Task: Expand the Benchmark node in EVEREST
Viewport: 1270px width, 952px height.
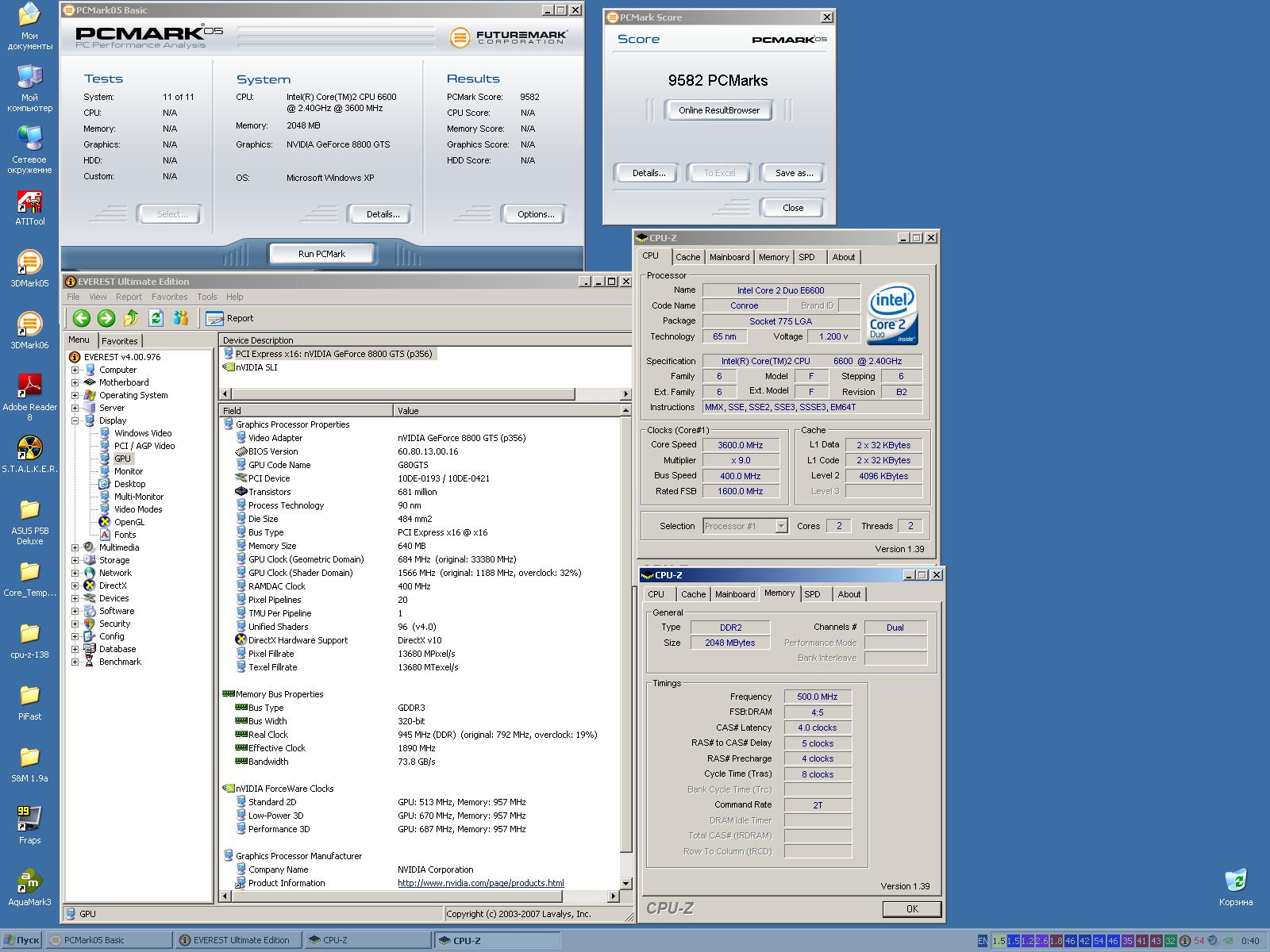Action: coord(75,662)
